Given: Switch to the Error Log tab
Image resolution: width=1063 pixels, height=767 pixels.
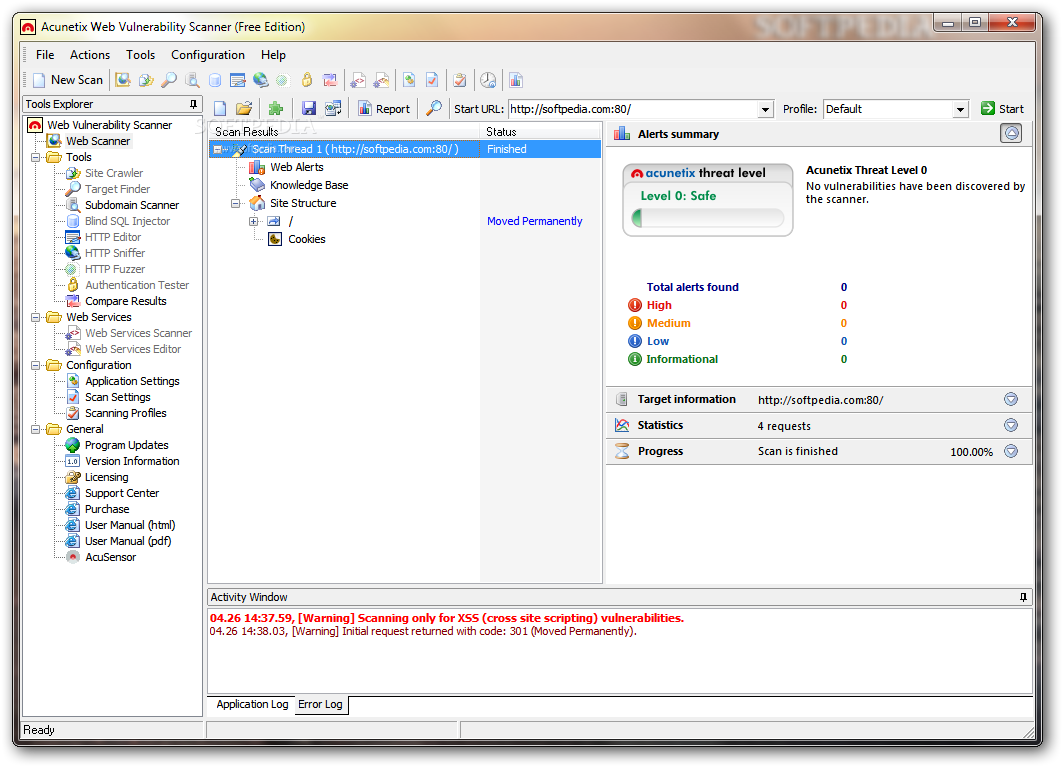Looking at the screenshot, I should [x=321, y=705].
